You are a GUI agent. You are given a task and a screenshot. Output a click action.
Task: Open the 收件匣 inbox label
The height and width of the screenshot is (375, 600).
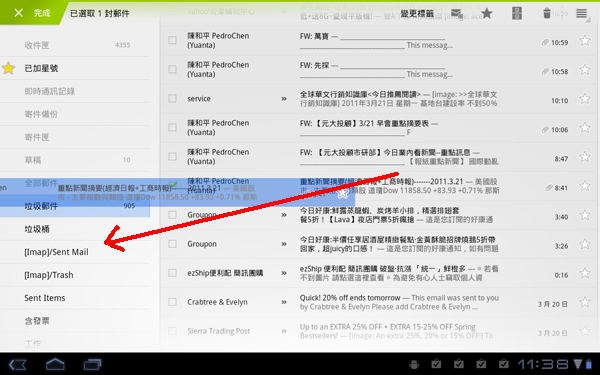tap(75, 45)
